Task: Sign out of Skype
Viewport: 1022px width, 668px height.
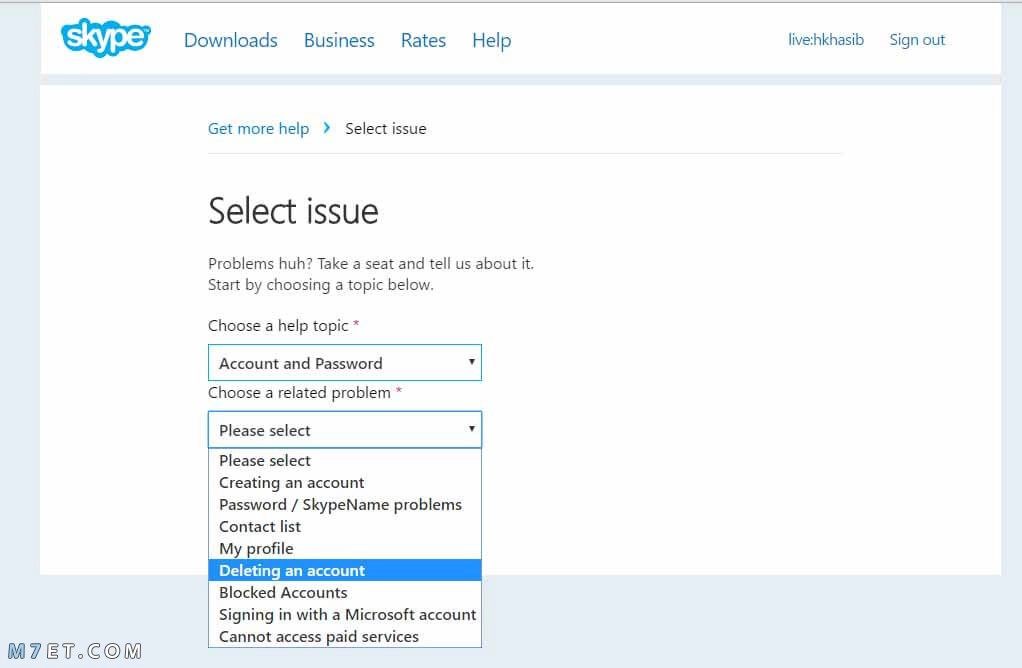Action: click(x=917, y=40)
